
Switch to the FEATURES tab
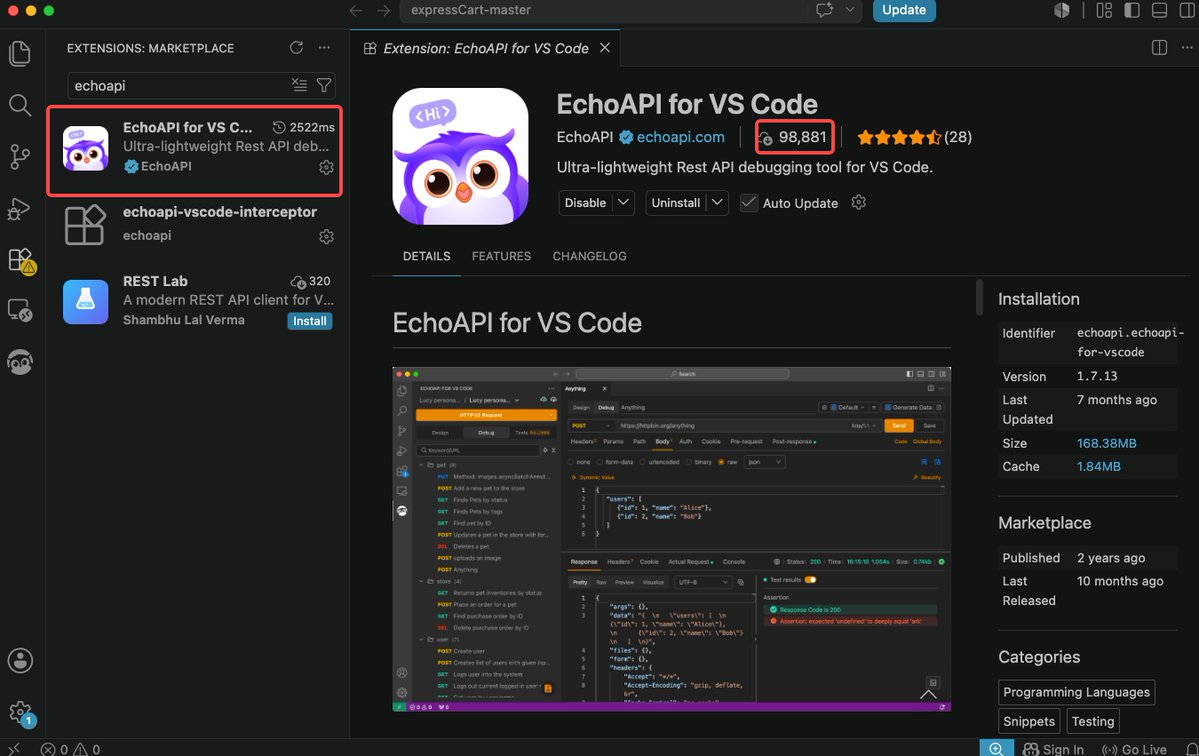[501, 256]
